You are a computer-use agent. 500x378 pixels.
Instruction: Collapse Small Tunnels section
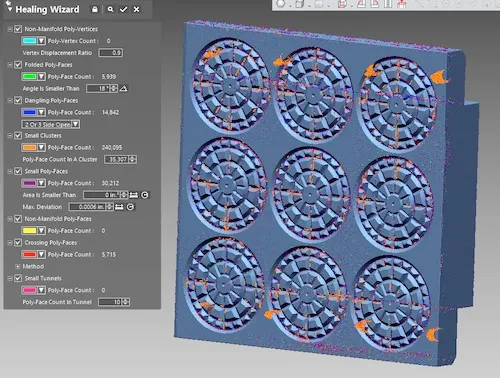10,279
